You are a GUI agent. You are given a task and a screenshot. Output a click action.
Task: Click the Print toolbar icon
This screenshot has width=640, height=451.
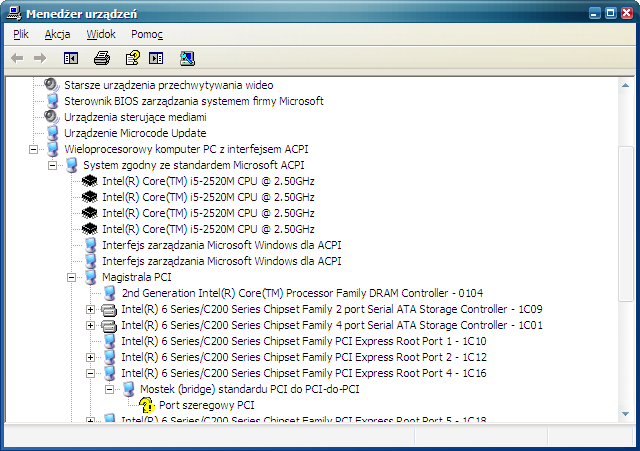(102, 58)
